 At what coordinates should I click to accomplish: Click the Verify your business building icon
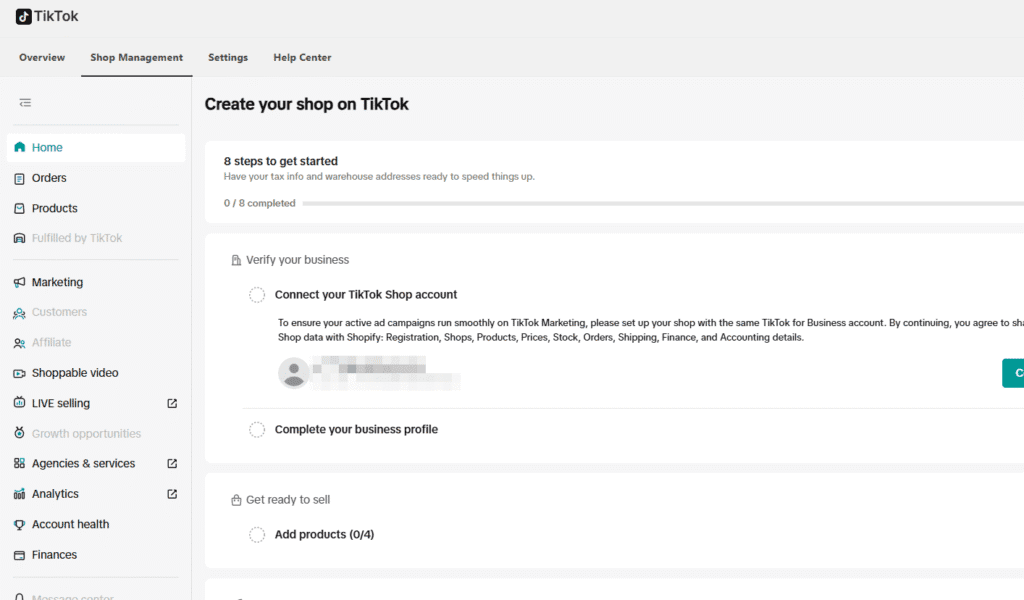pos(236,261)
